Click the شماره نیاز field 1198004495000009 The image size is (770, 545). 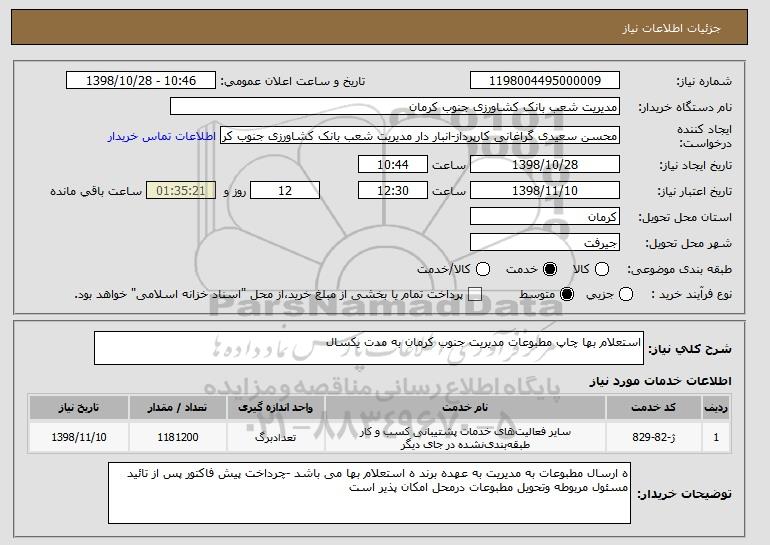click(545, 81)
